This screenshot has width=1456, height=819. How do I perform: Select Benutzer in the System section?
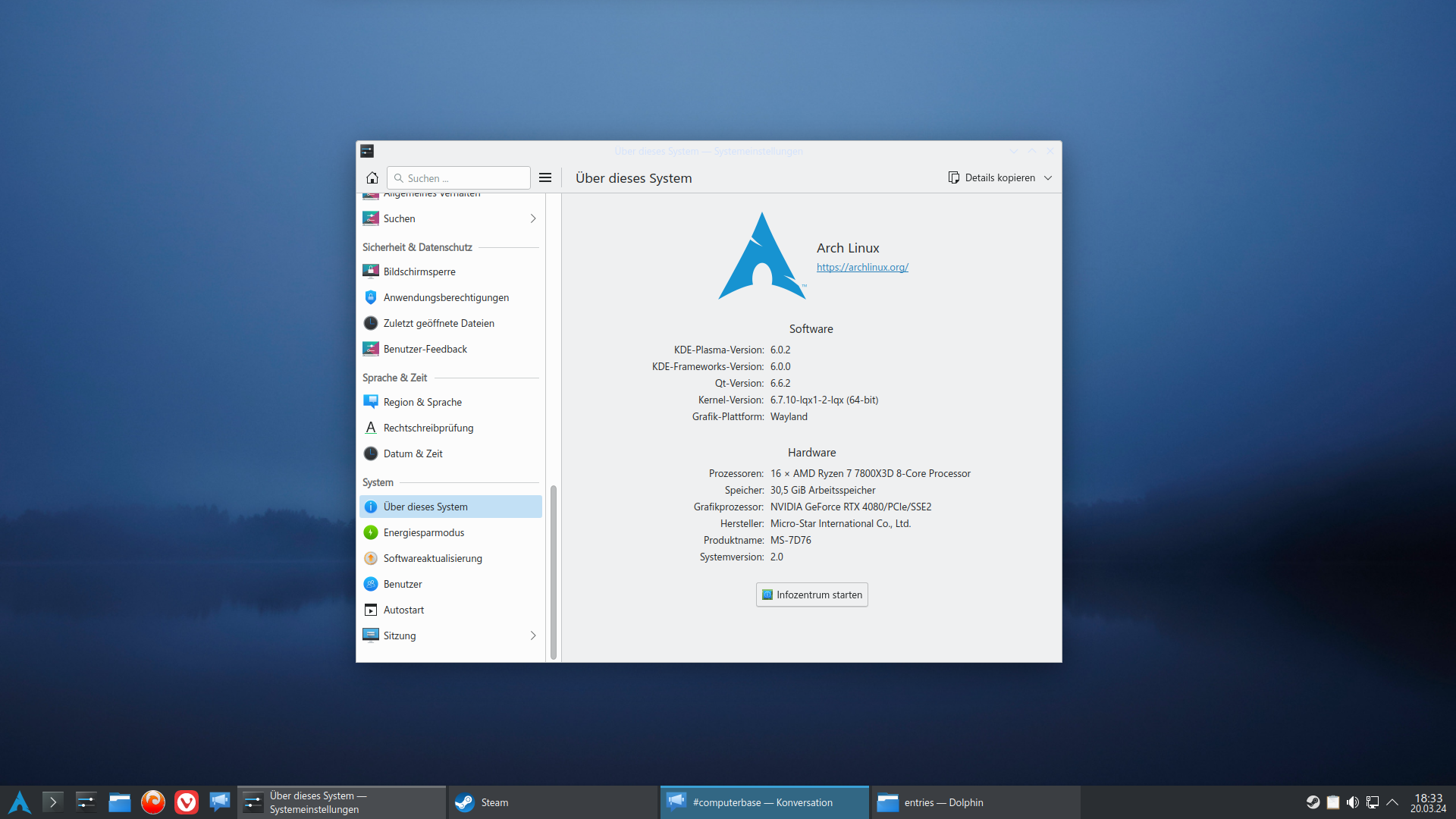[x=403, y=583]
